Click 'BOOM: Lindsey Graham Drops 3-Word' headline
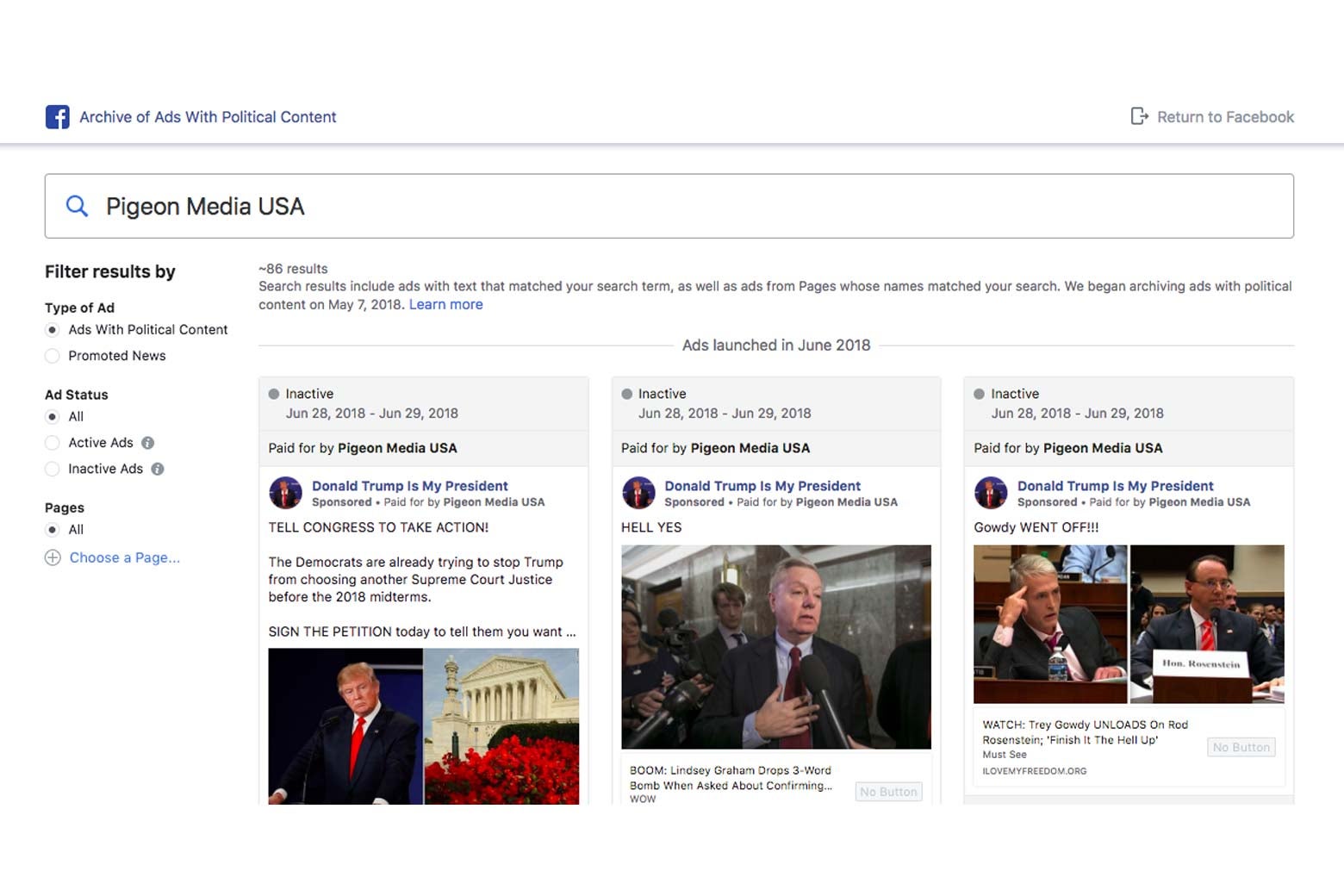Viewport: 1344px width, 896px height. tap(731, 778)
